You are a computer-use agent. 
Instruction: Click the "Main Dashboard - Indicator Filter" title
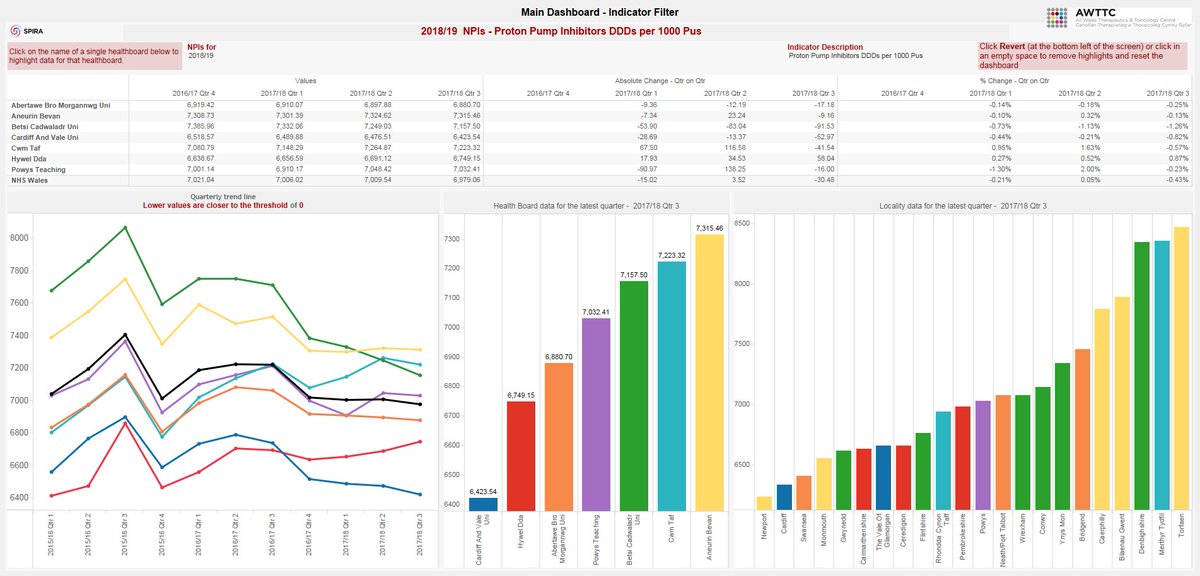(600, 12)
